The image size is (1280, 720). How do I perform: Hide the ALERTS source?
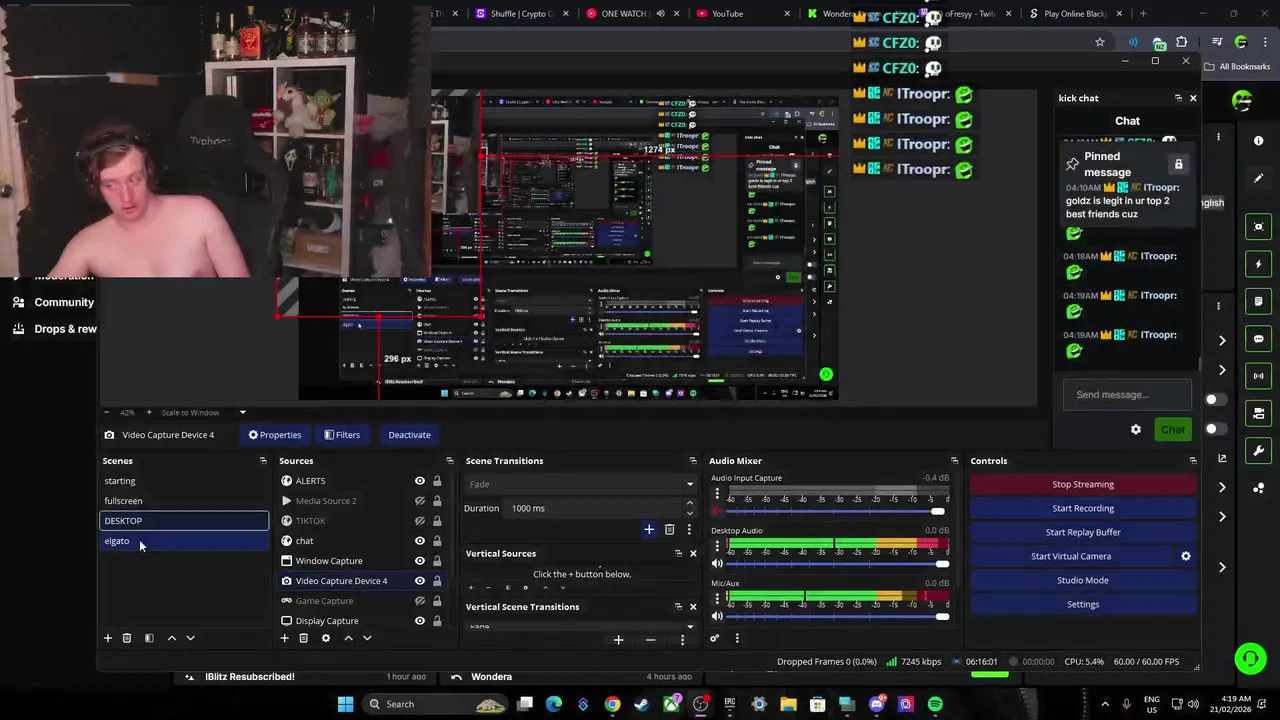(420, 481)
